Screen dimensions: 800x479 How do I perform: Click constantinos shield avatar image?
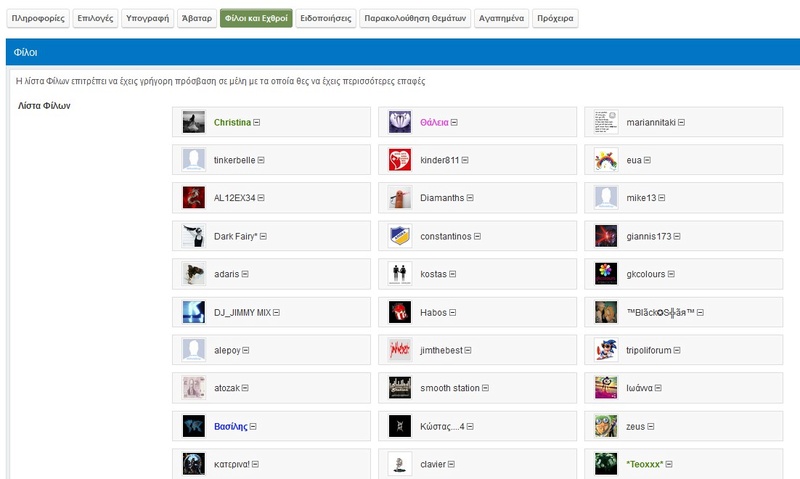(x=399, y=236)
